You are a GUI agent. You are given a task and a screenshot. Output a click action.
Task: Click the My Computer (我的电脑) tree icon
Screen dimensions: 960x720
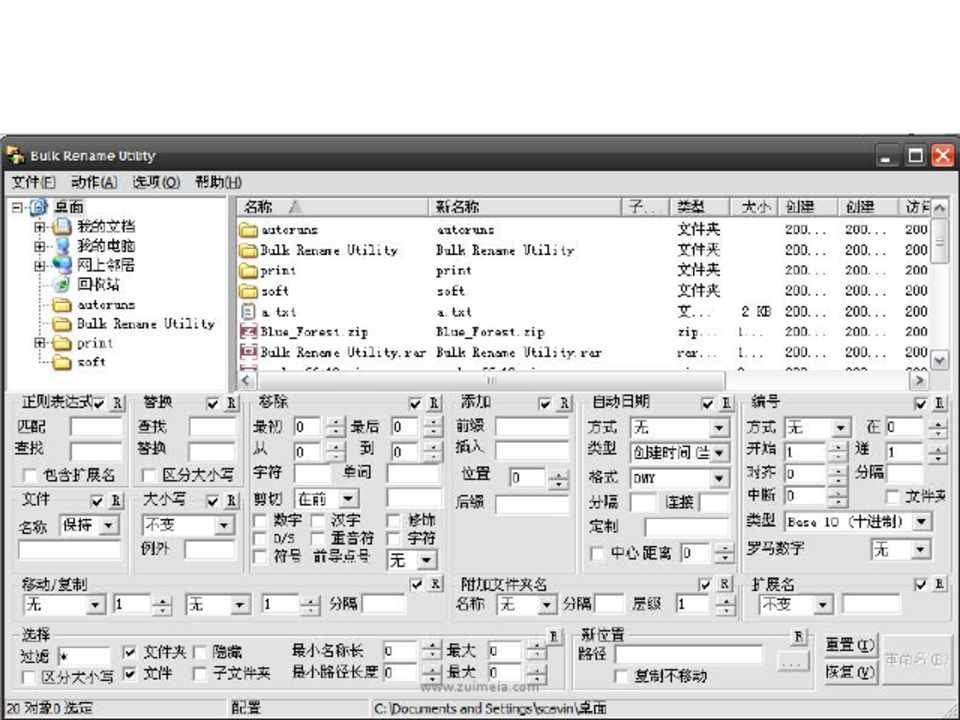pyautogui.click(x=62, y=246)
